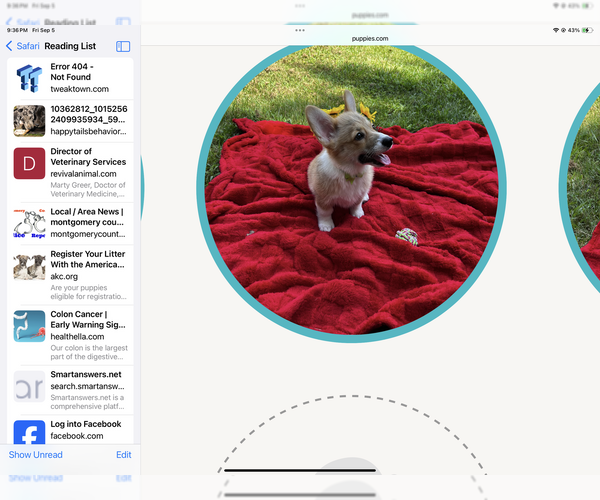Open the akc.org puppies thumbnail icon
The image size is (600, 500).
coord(29,267)
